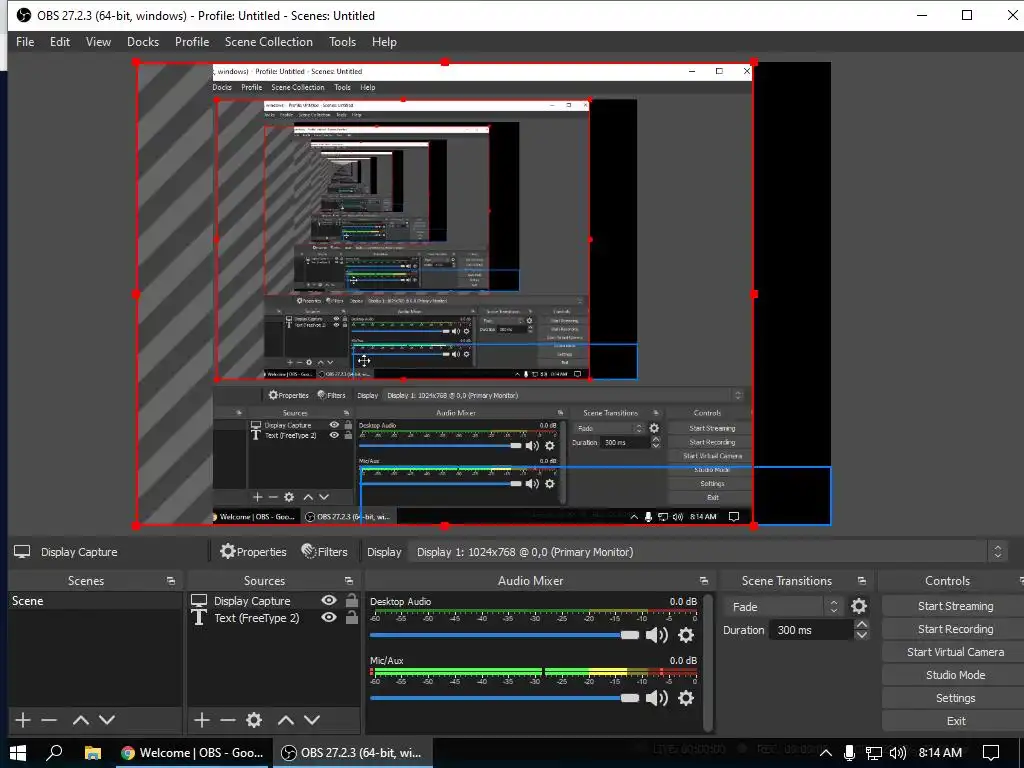Toggle the lock on the Text (FreeType 2) source
The width and height of the screenshot is (1024, 768).
tap(351, 617)
